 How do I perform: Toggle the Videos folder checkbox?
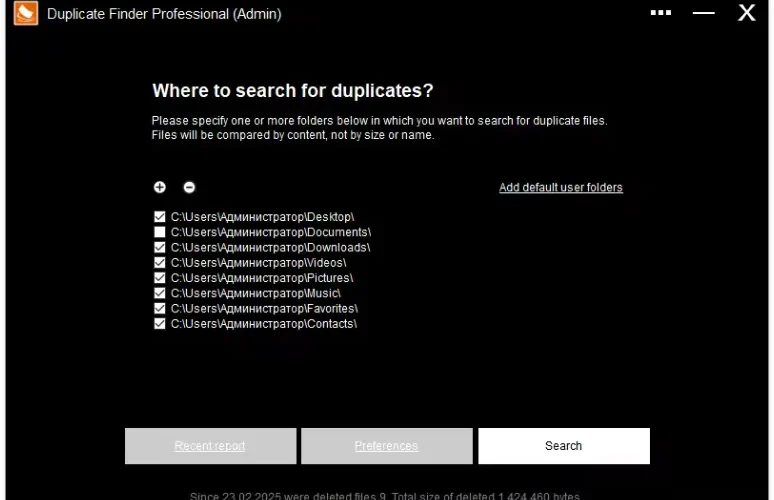159,263
